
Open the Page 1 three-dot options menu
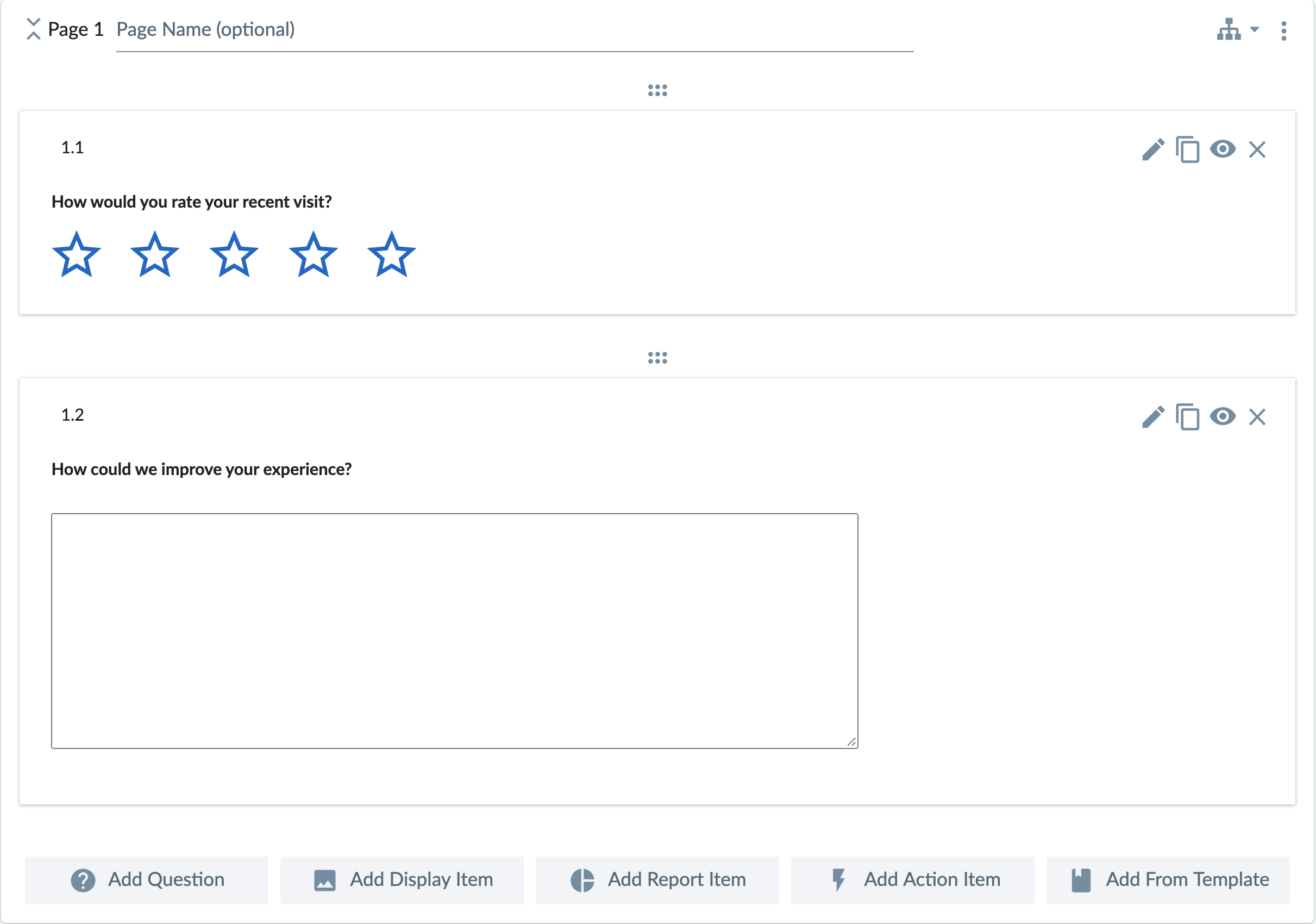pos(1284,31)
